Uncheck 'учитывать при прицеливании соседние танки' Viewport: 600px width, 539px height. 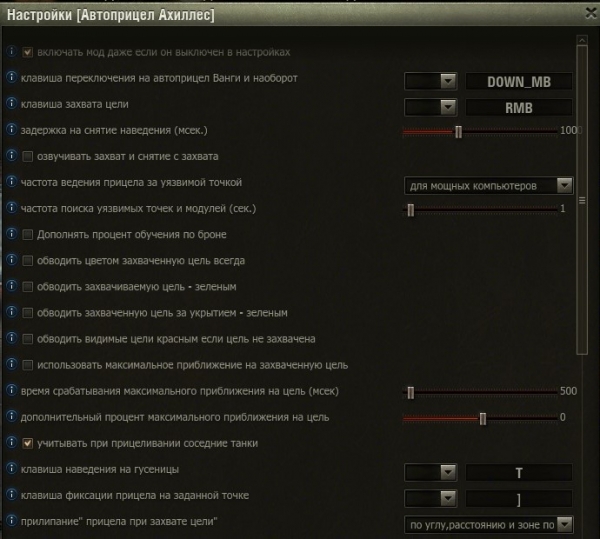tap(28, 443)
